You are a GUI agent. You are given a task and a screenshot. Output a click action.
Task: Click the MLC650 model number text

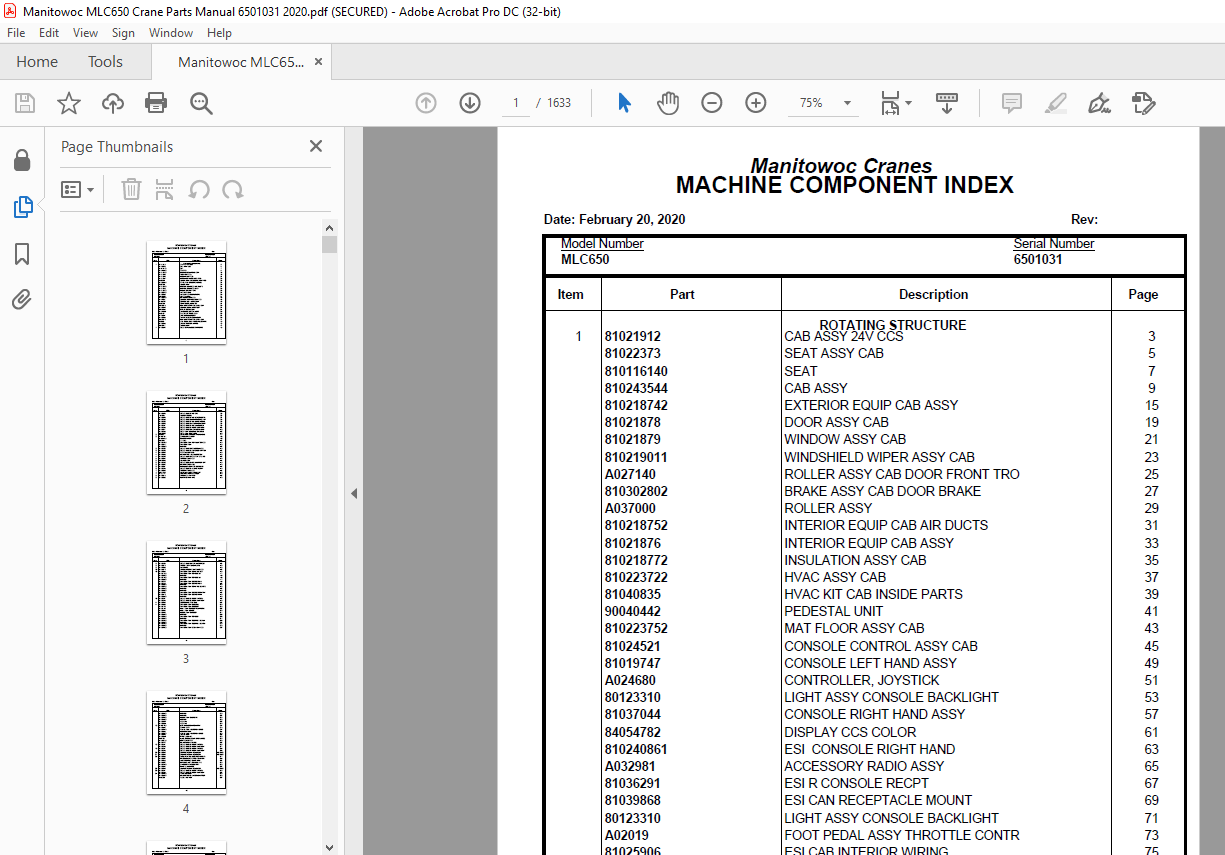pos(585,259)
